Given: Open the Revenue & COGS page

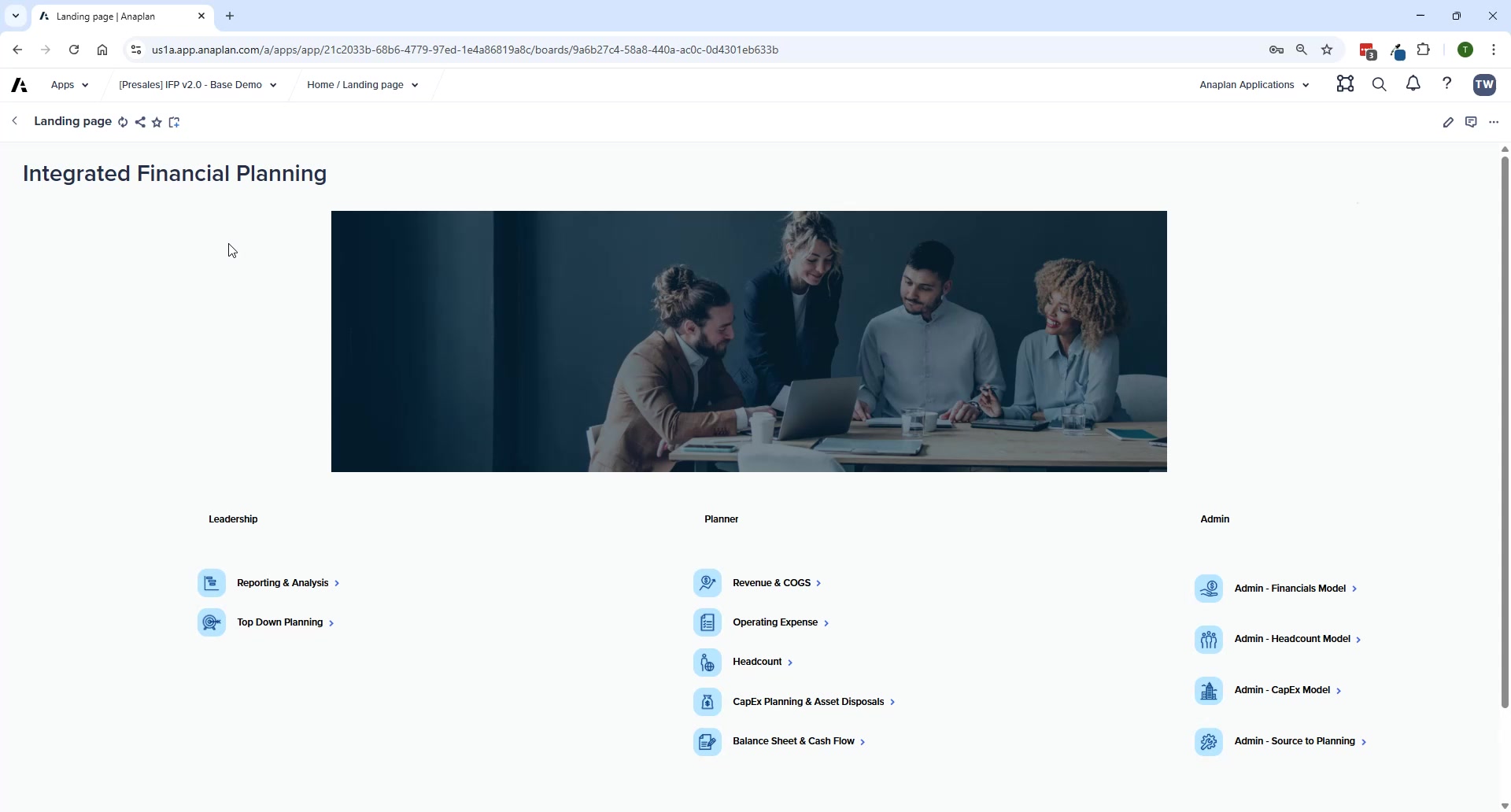Looking at the screenshot, I should pos(773,583).
